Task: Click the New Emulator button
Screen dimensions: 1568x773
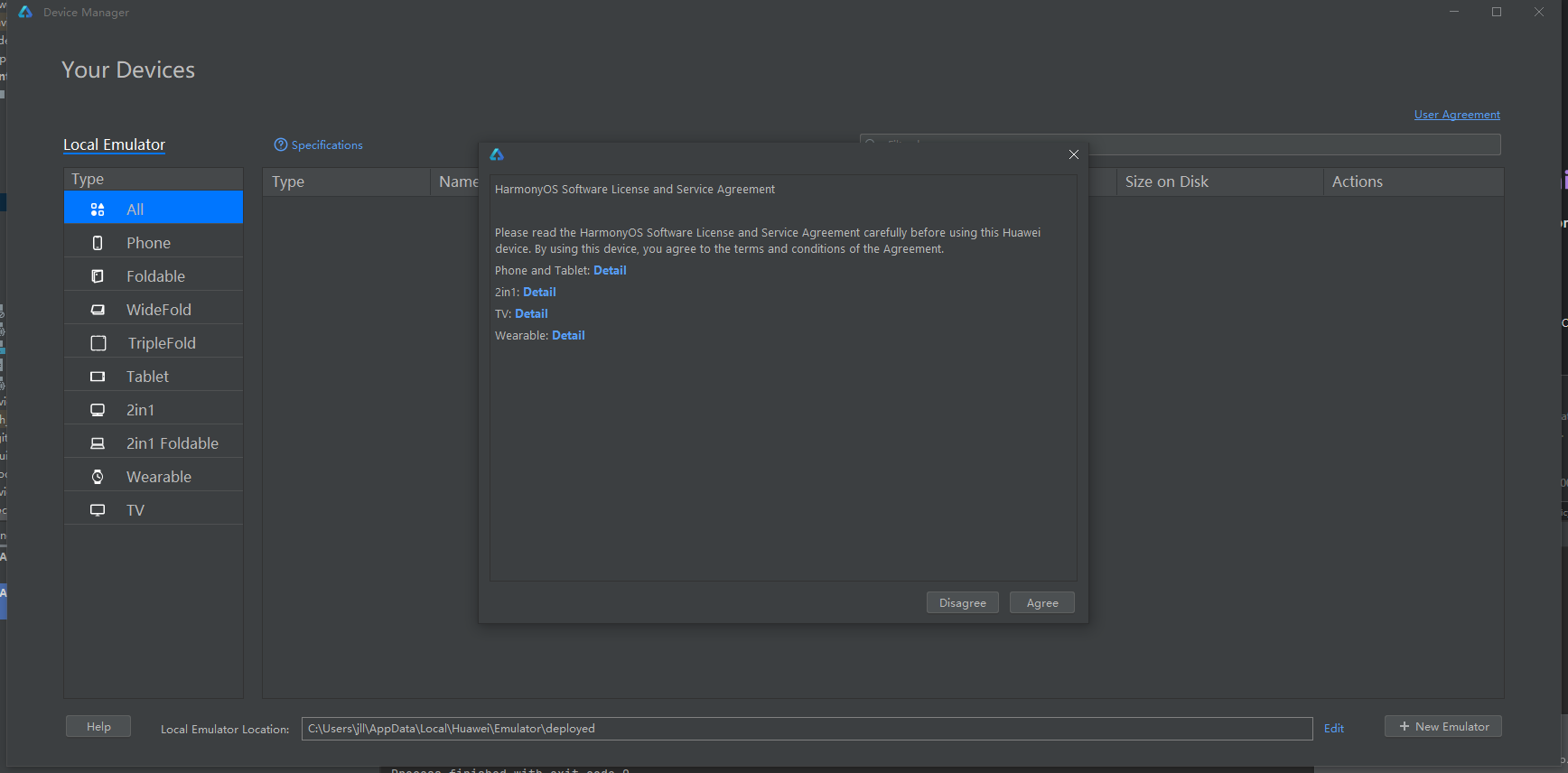Action: click(1443, 726)
